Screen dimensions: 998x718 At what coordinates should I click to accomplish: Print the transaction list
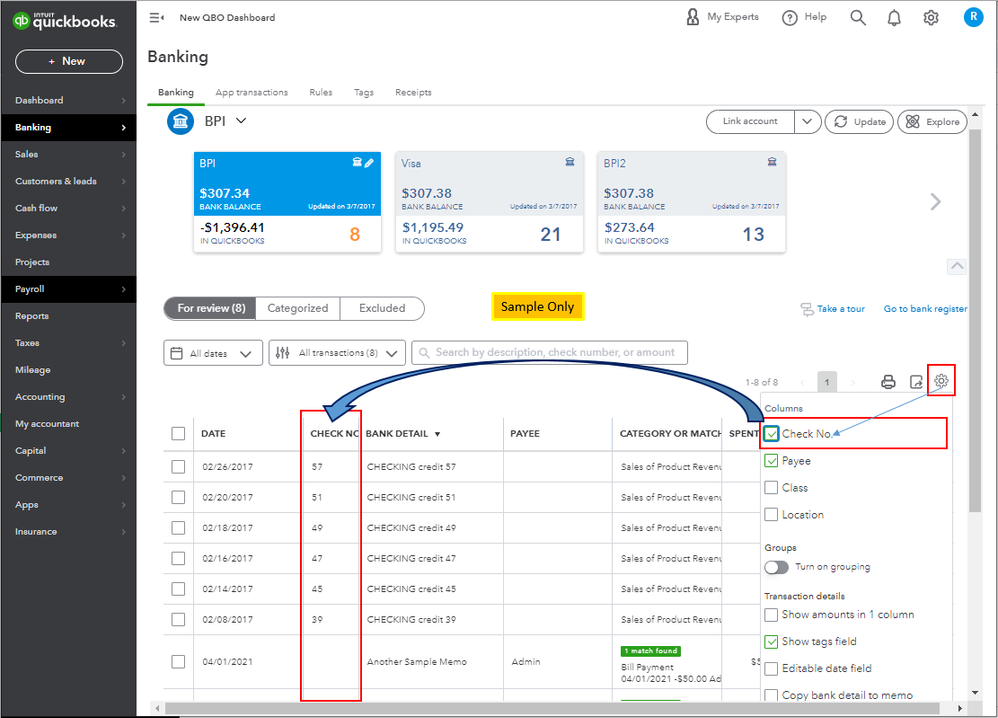[888, 382]
